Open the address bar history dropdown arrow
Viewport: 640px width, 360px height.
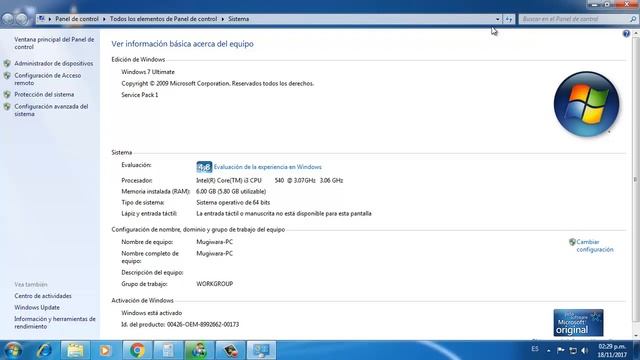498,19
